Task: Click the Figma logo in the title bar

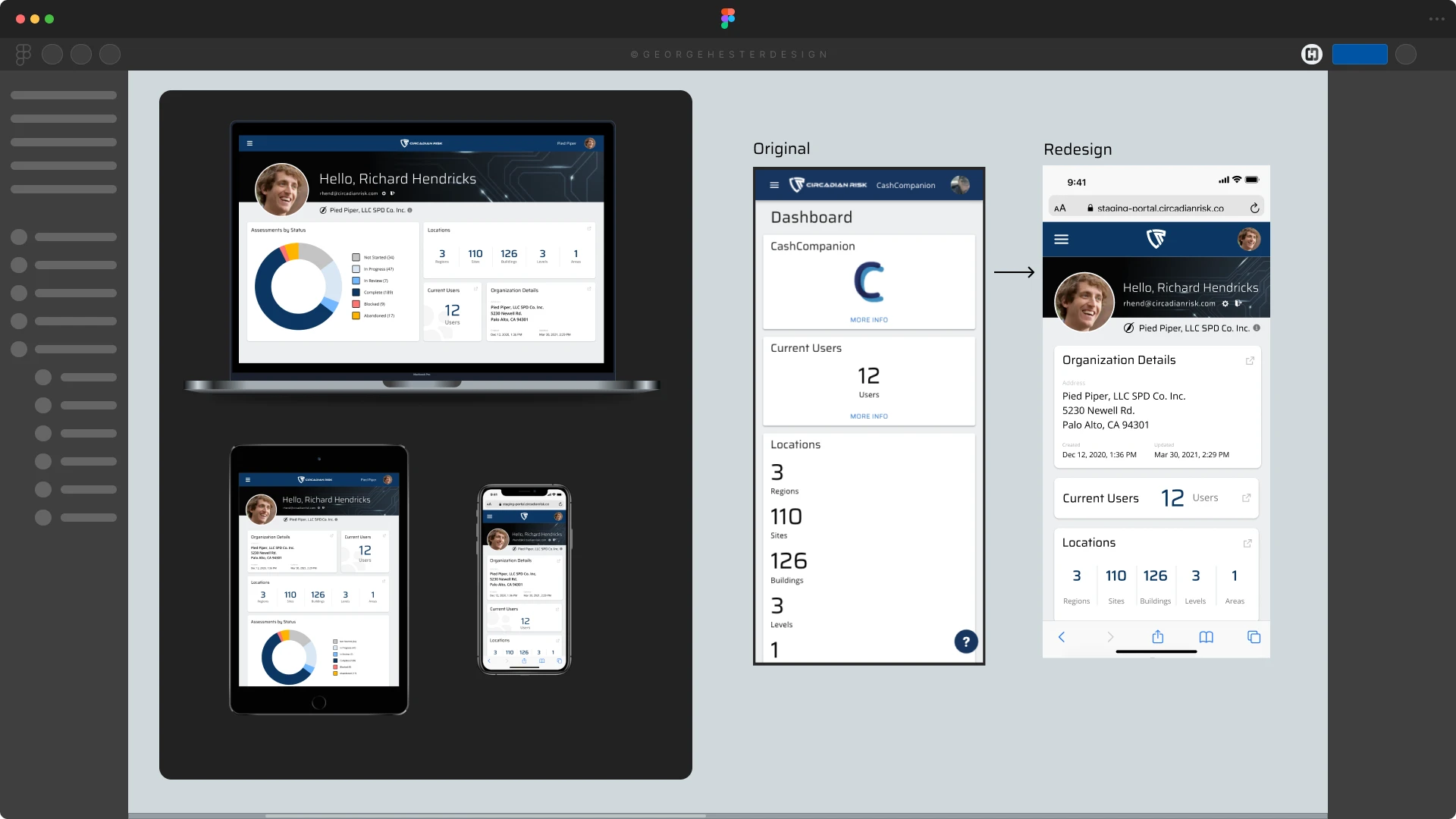Action: click(728, 18)
